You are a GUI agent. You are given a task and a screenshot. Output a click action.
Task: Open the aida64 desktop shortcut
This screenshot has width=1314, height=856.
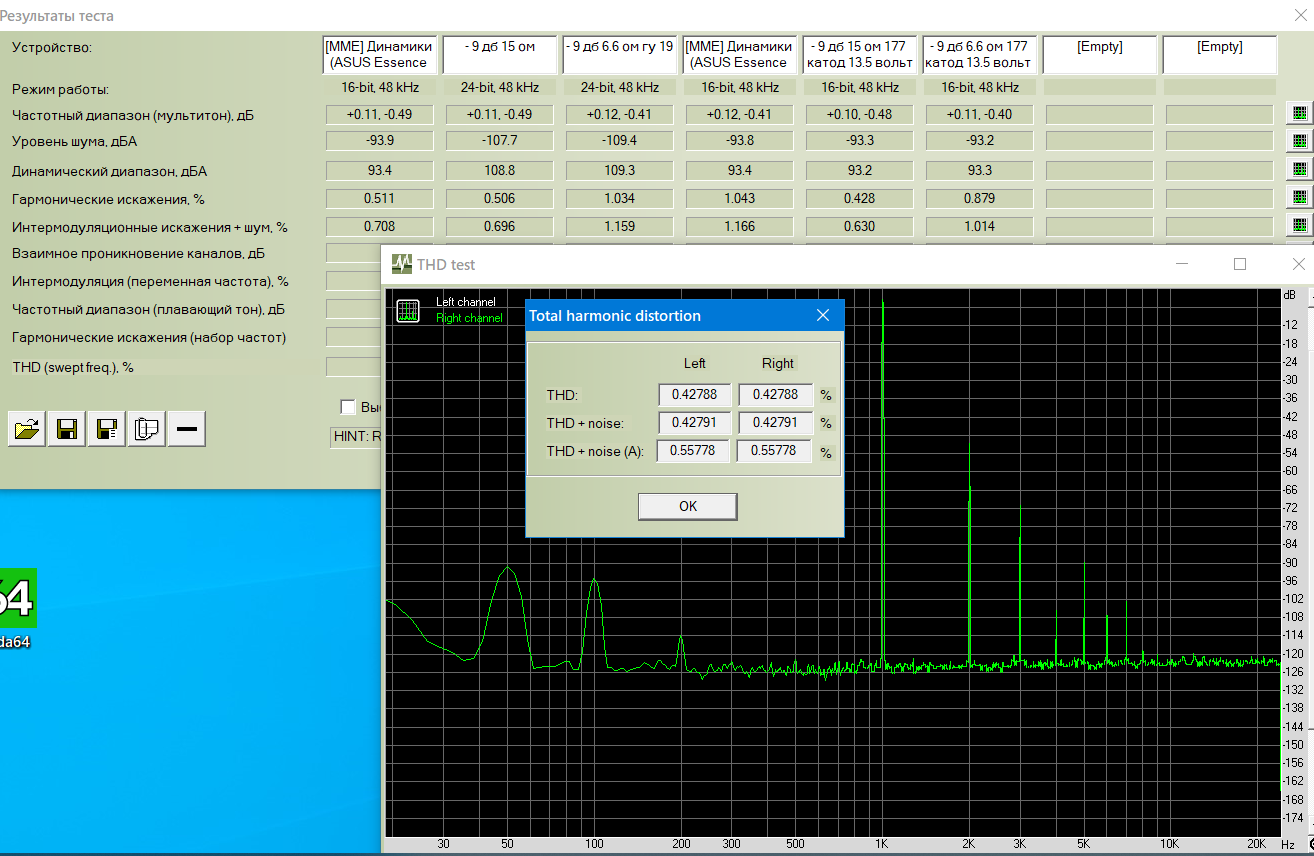point(16,606)
